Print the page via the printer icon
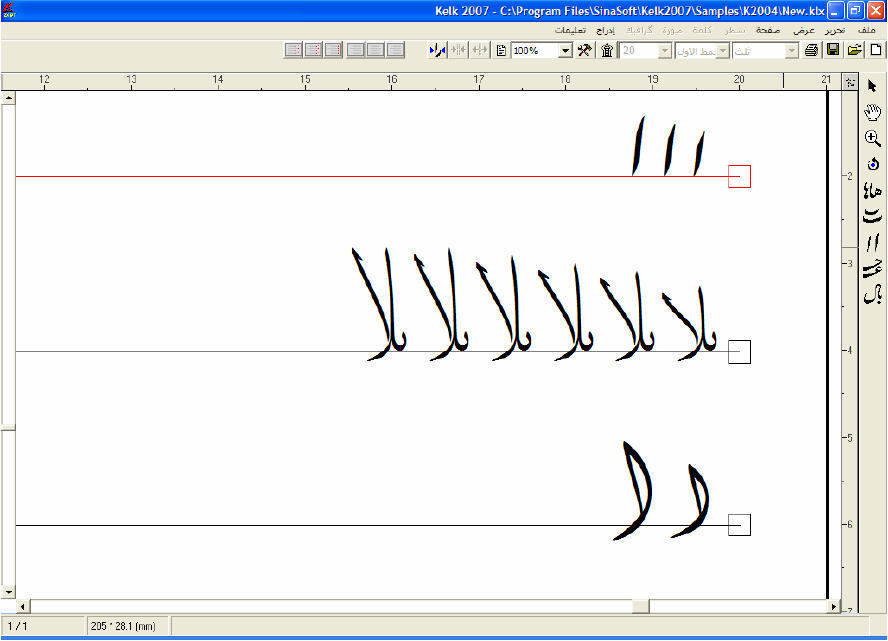The width and height of the screenshot is (888, 641). 809,50
